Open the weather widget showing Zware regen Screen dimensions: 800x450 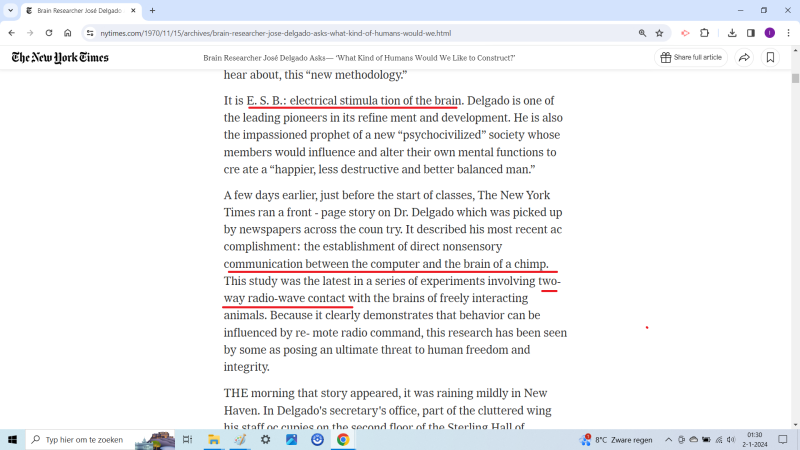click(x=616, y=439)
